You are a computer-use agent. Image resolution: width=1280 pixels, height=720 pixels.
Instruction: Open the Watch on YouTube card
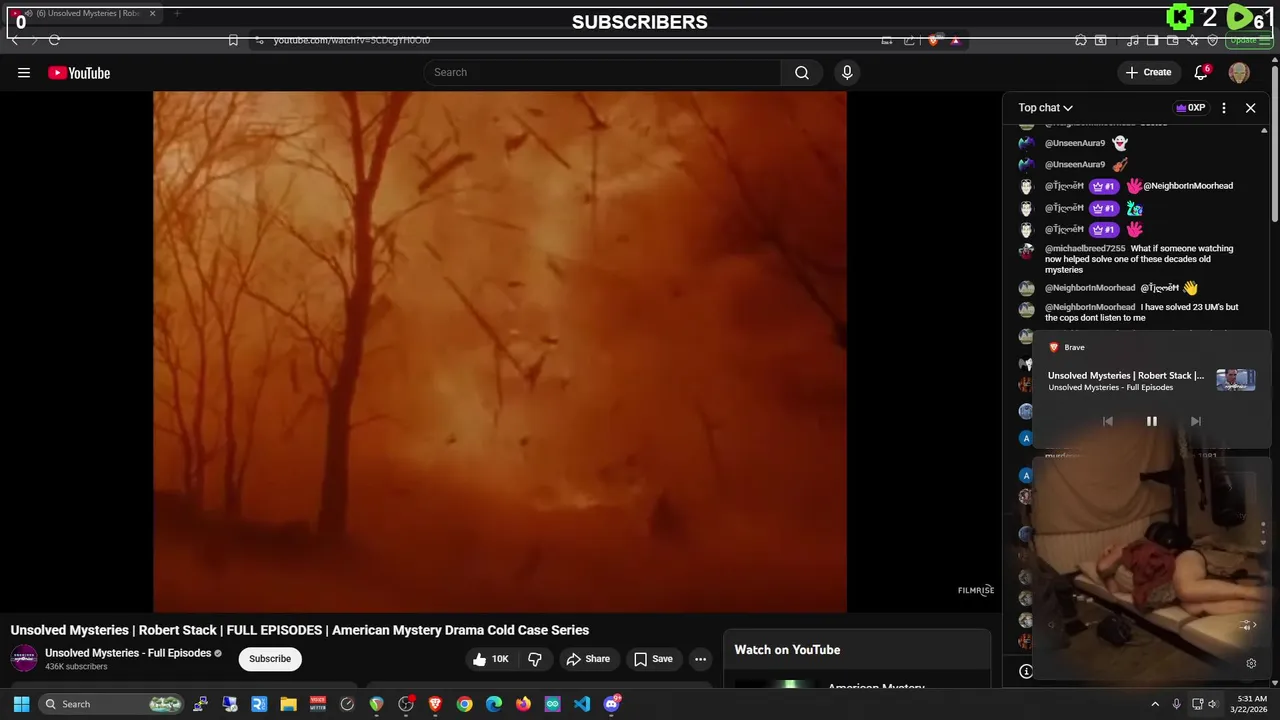858,659
